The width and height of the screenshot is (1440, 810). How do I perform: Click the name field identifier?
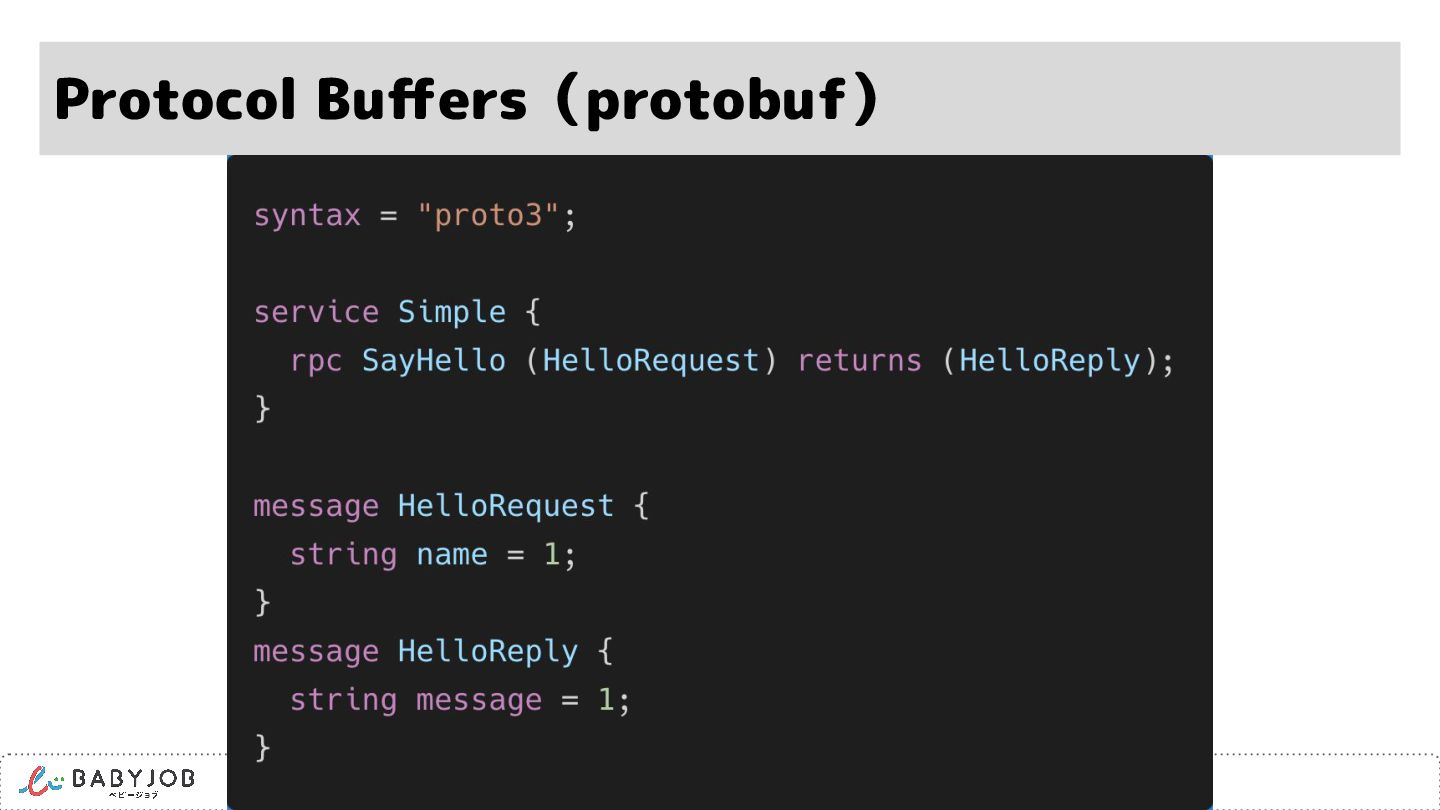(452, 554)
